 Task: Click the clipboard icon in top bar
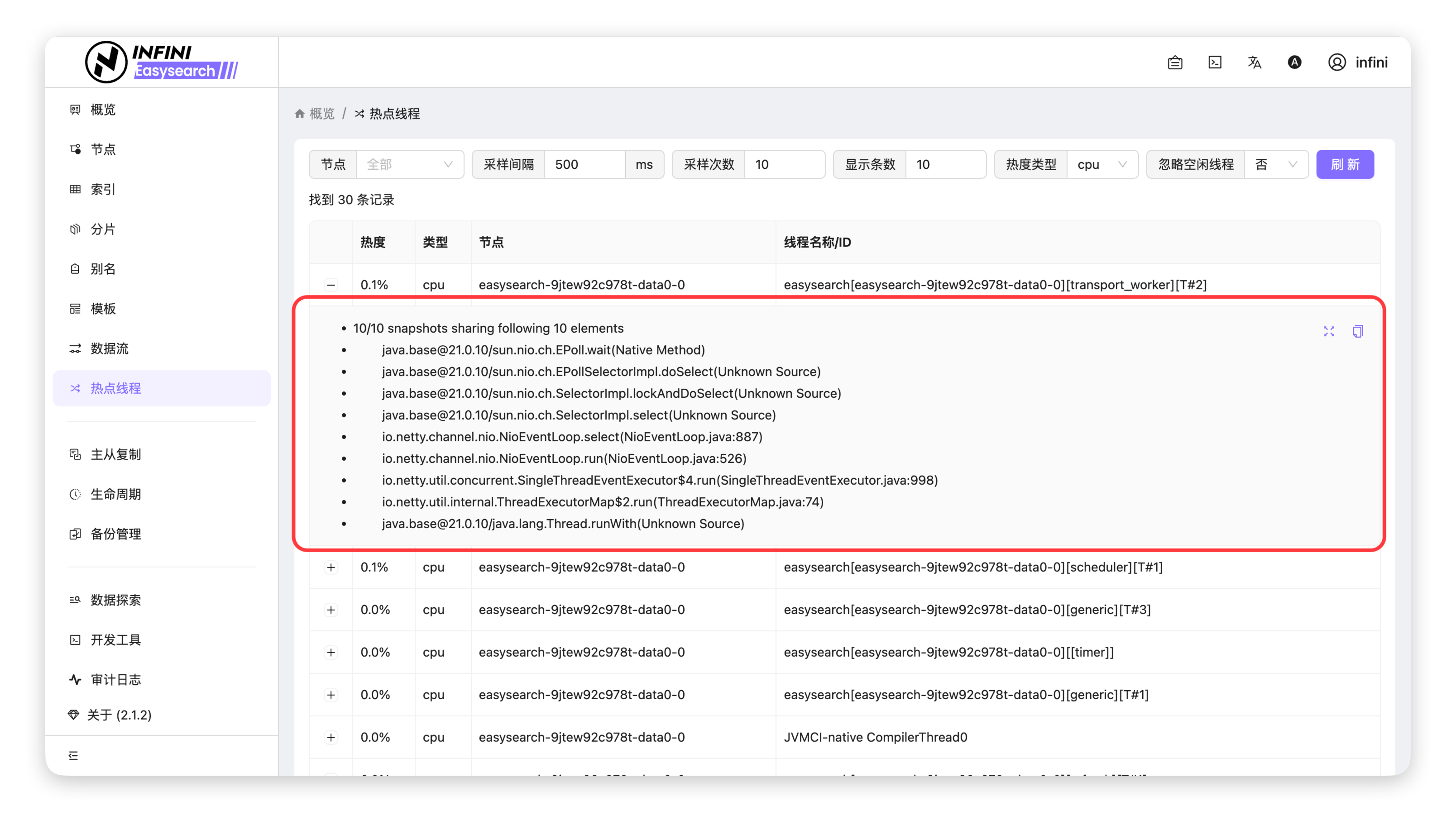1175,62
